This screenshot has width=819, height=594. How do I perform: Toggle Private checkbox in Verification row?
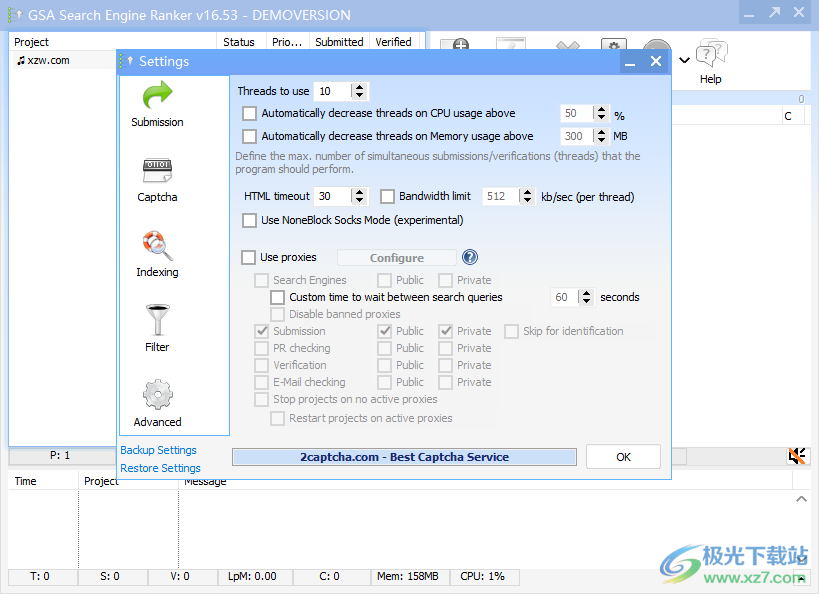(446, 365)
